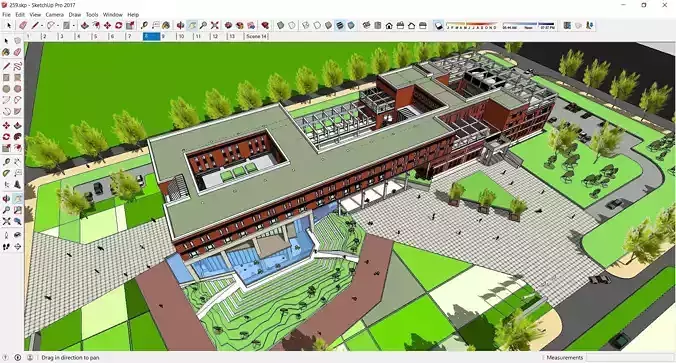Switch to scene tab 13

point(235,37)
